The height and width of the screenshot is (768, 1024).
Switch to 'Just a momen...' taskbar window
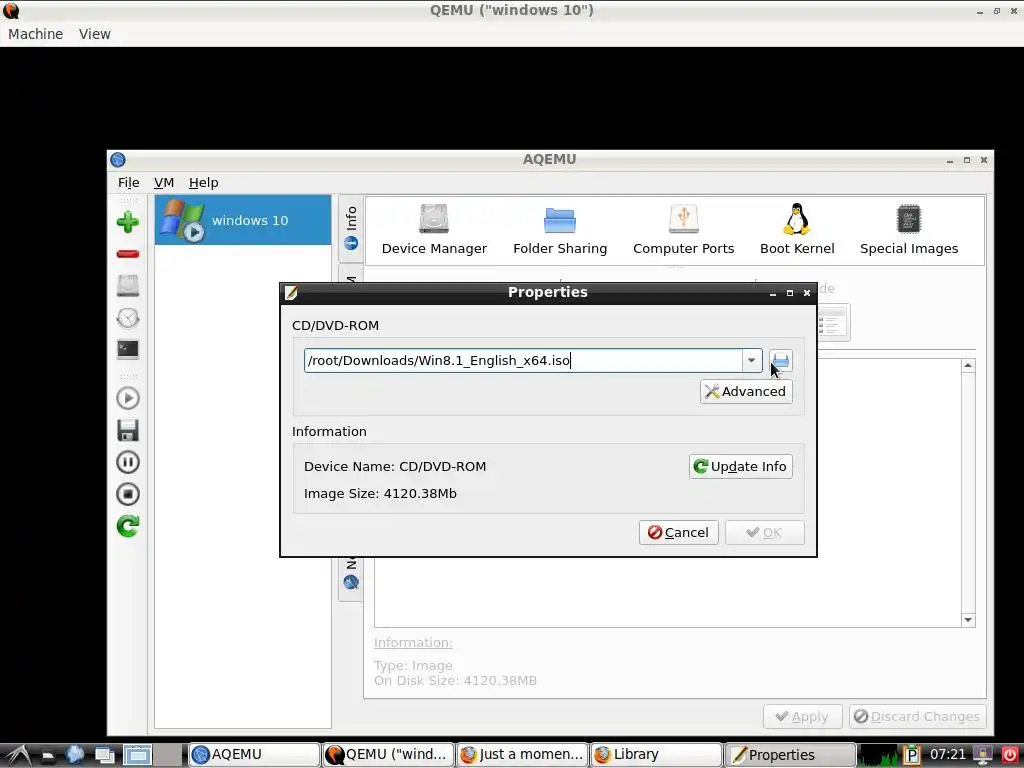[522, 755]
